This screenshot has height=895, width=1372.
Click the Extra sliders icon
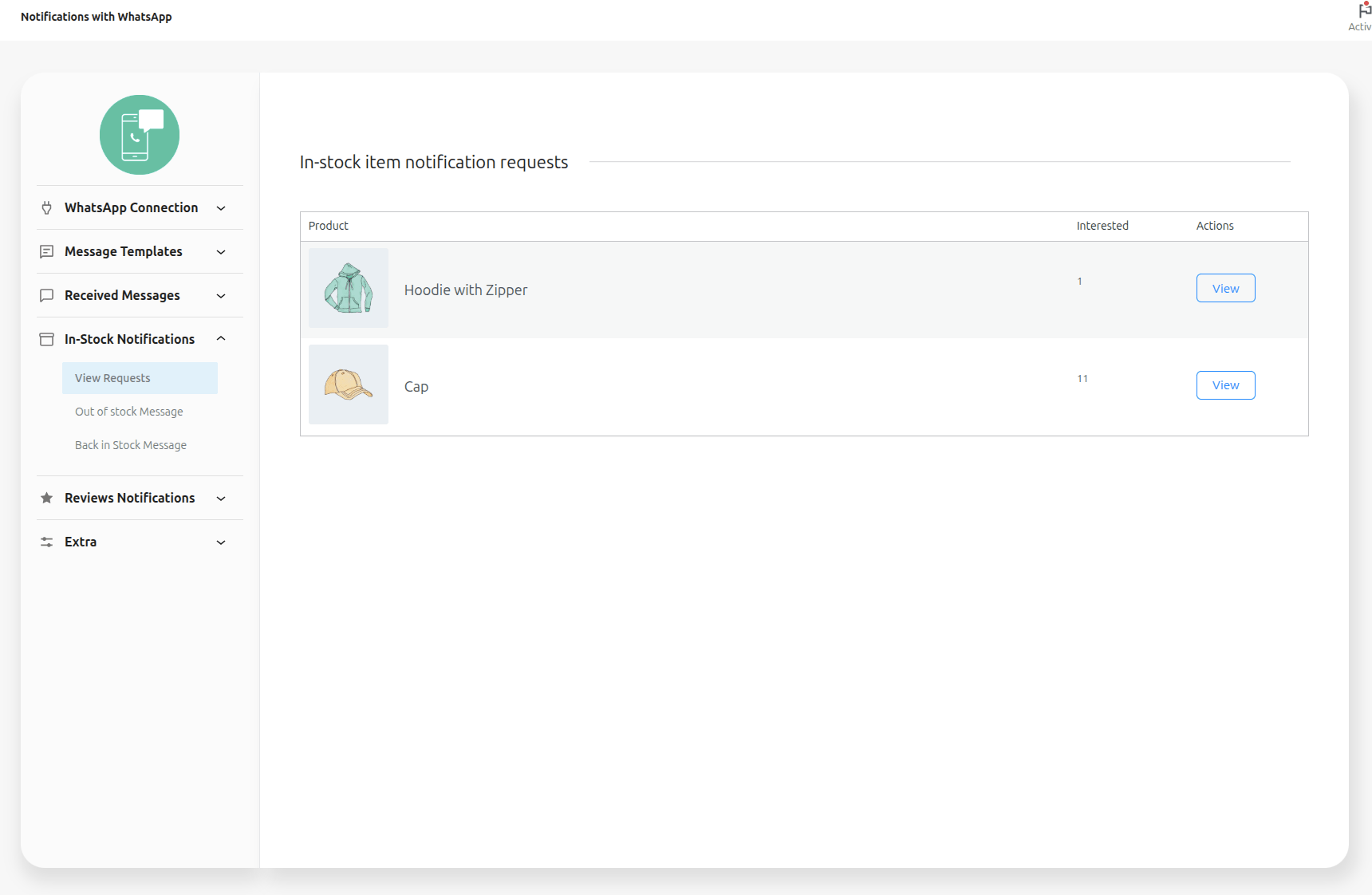[47, 542]
